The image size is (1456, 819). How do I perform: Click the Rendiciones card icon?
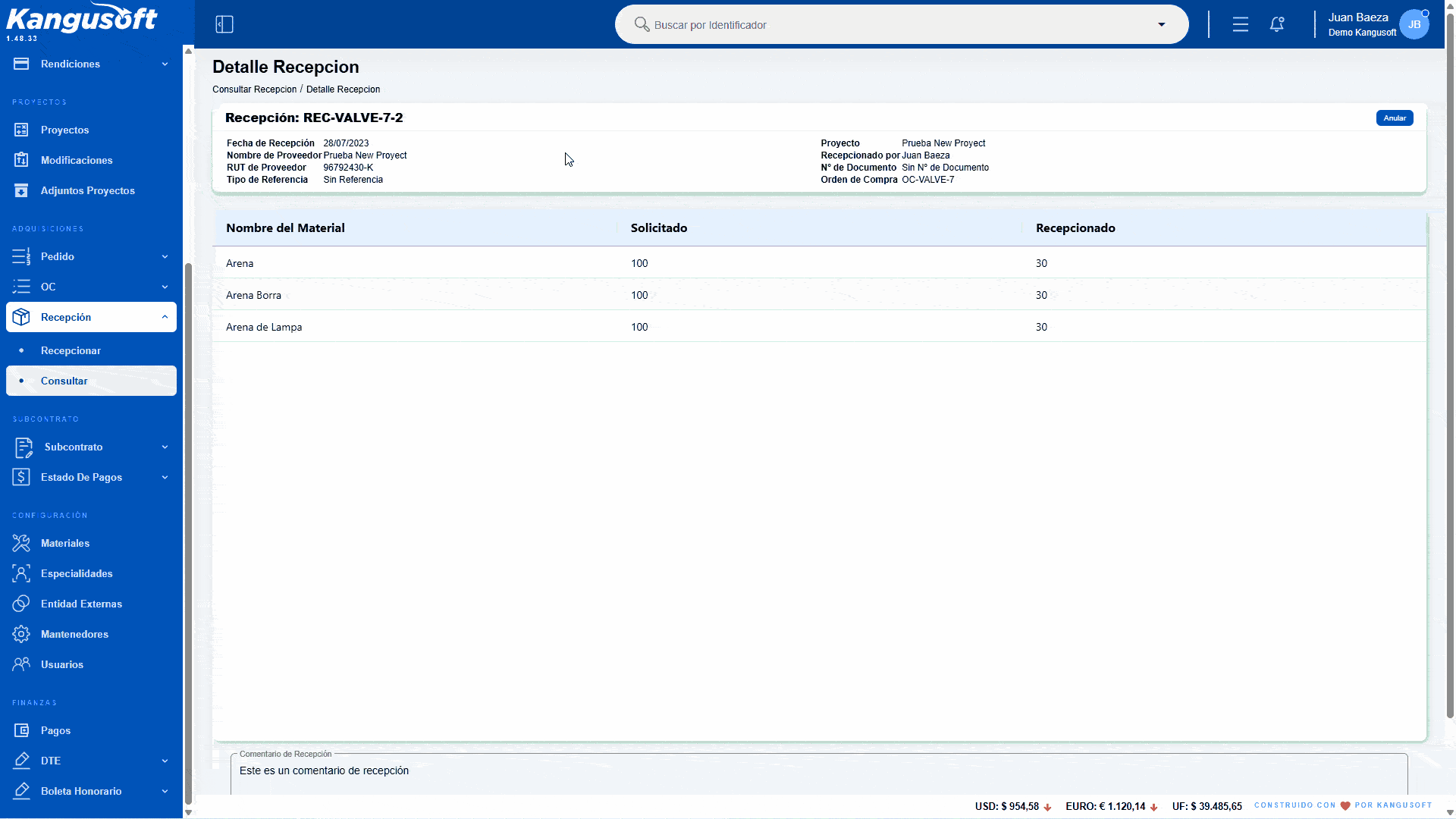point(21,64)
